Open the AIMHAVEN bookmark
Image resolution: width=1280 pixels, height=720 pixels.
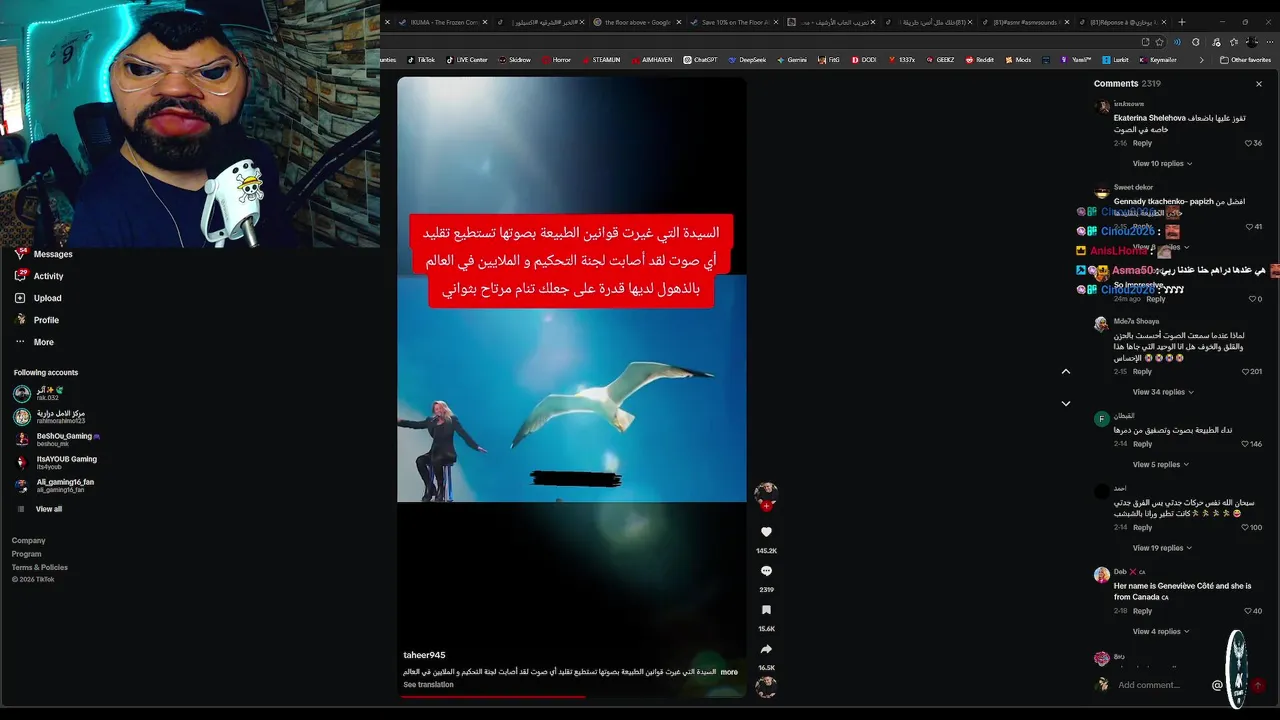click(651, 60)
